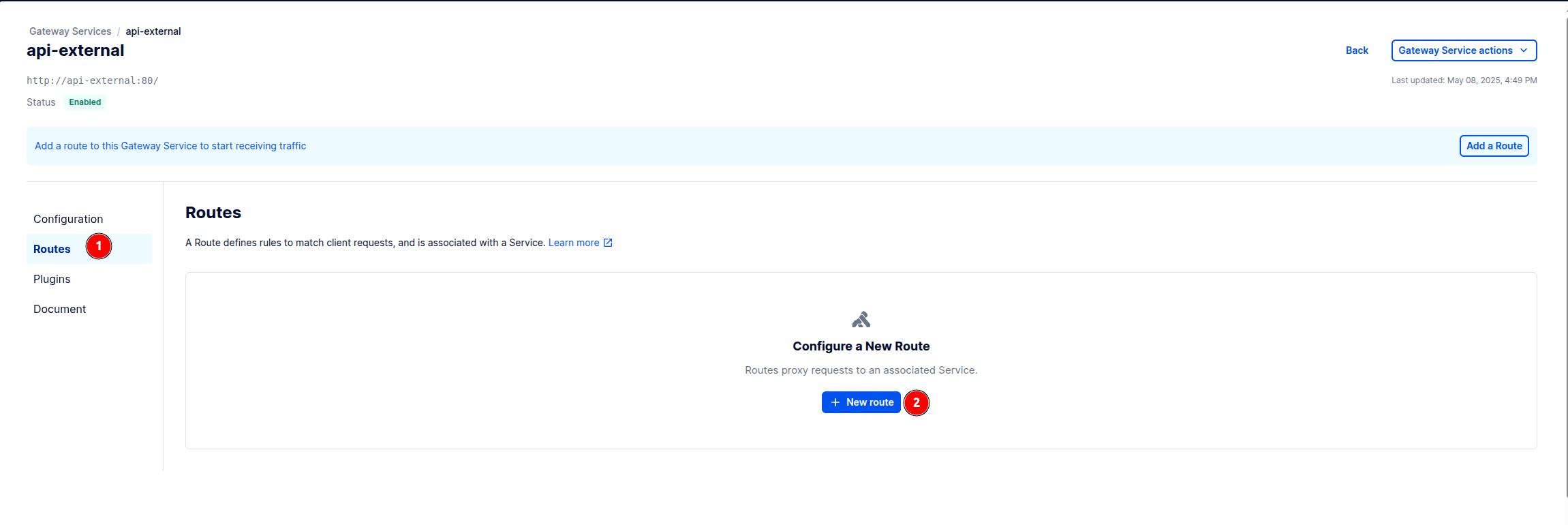
Task: Expand the Gateway Service actions dropdown
Action: [1463, 50]
